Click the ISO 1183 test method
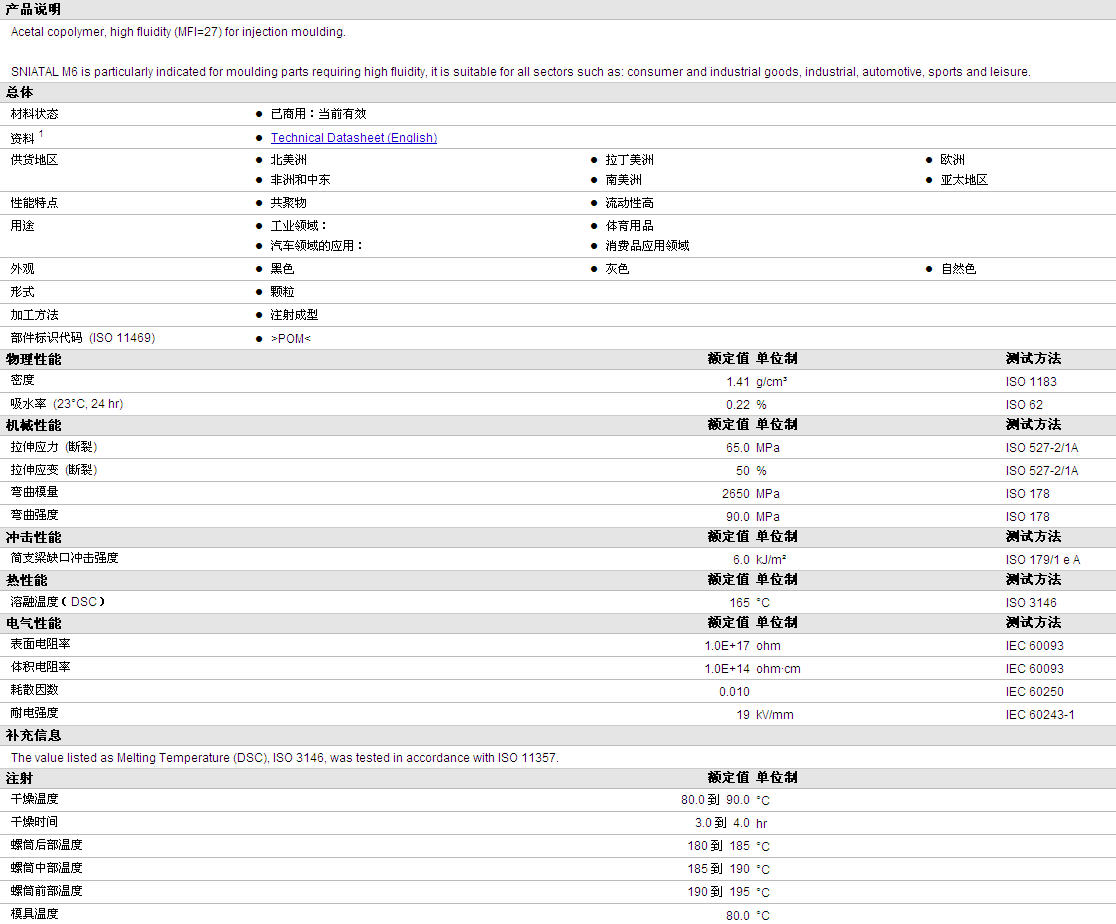 click(1031, 382)
